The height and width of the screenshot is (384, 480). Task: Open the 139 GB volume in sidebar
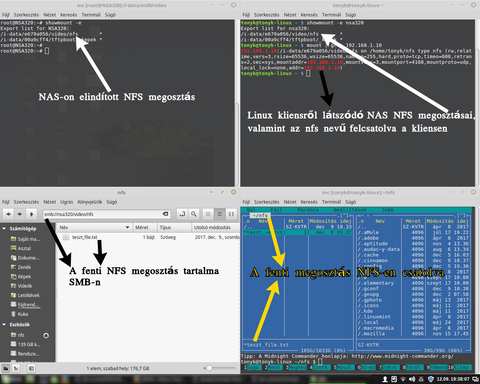tap(25, 344)
